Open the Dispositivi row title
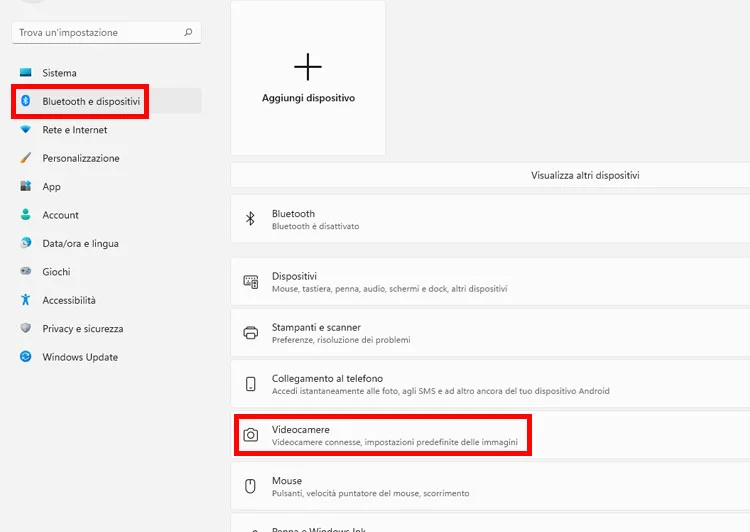Screen dimensions: 750x532 click(294, 276)
